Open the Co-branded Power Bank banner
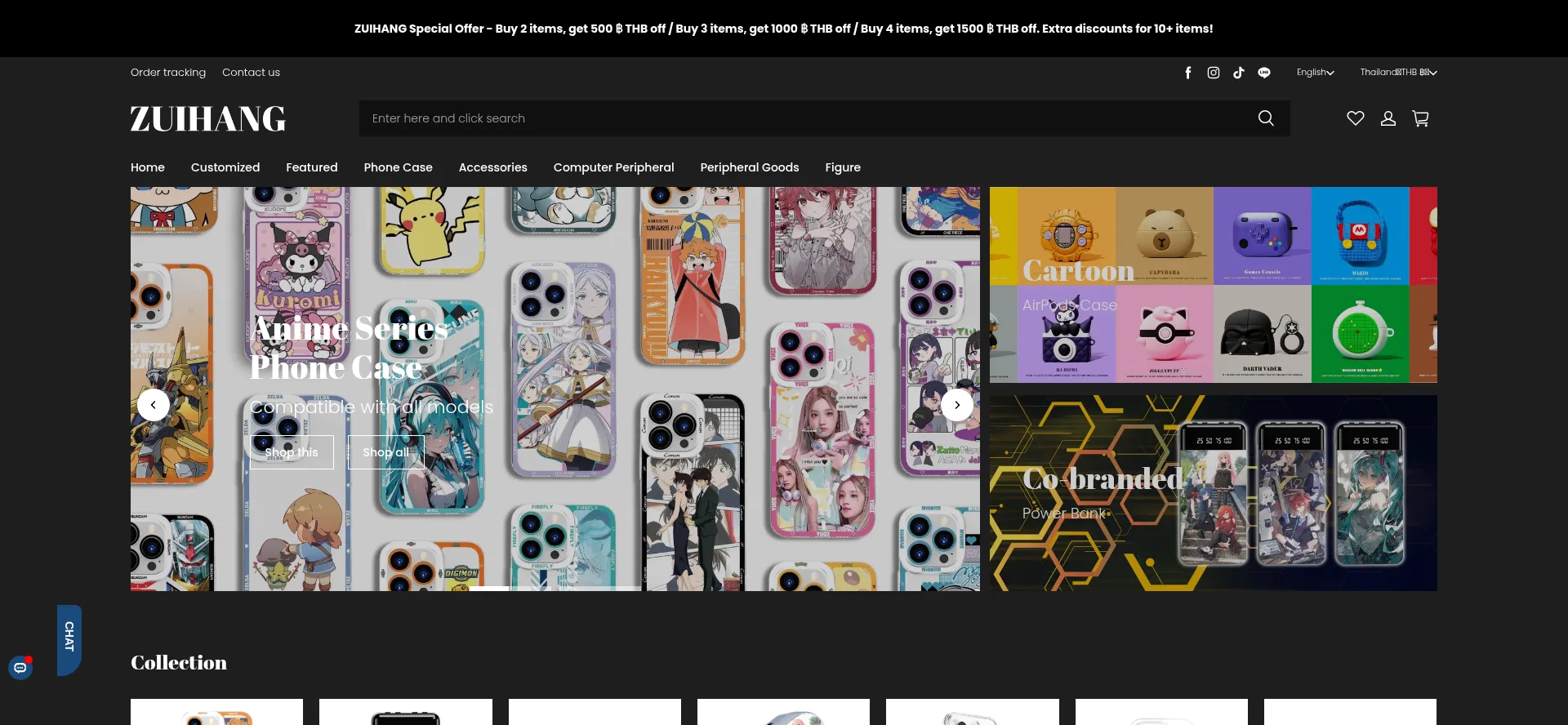This screenshot has width=1568, height=725. tap(1214, 493)
